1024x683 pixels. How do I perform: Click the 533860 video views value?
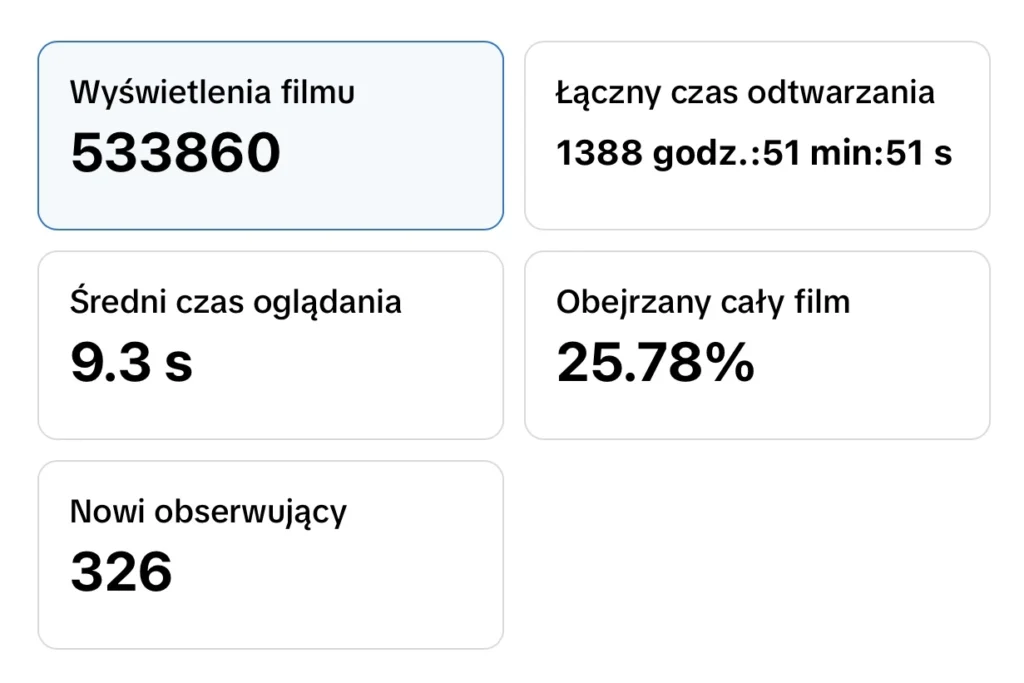175,153
